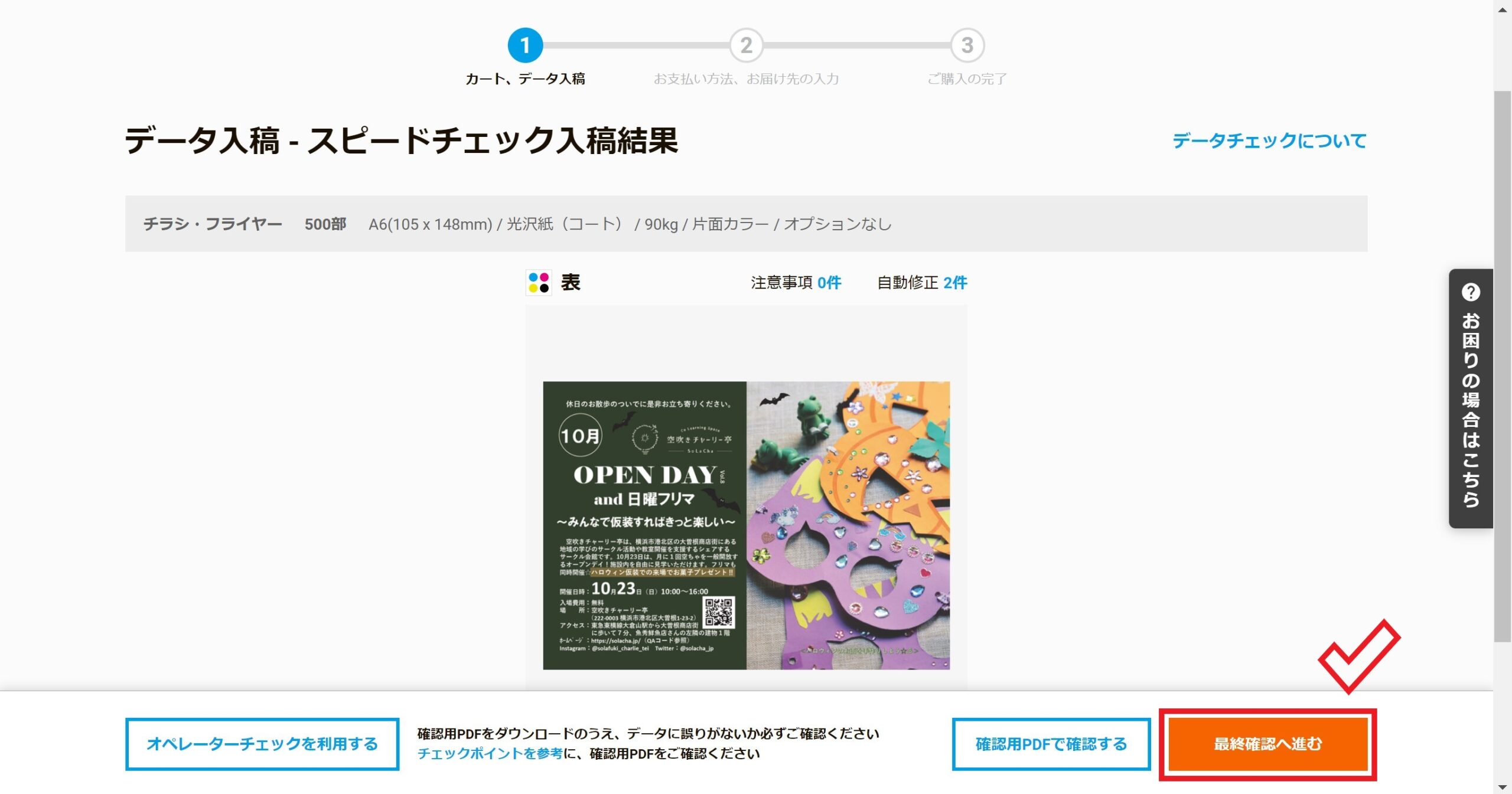Click the CMYK color dots icon
This screenshot has width=1512, height=794.
539,283
